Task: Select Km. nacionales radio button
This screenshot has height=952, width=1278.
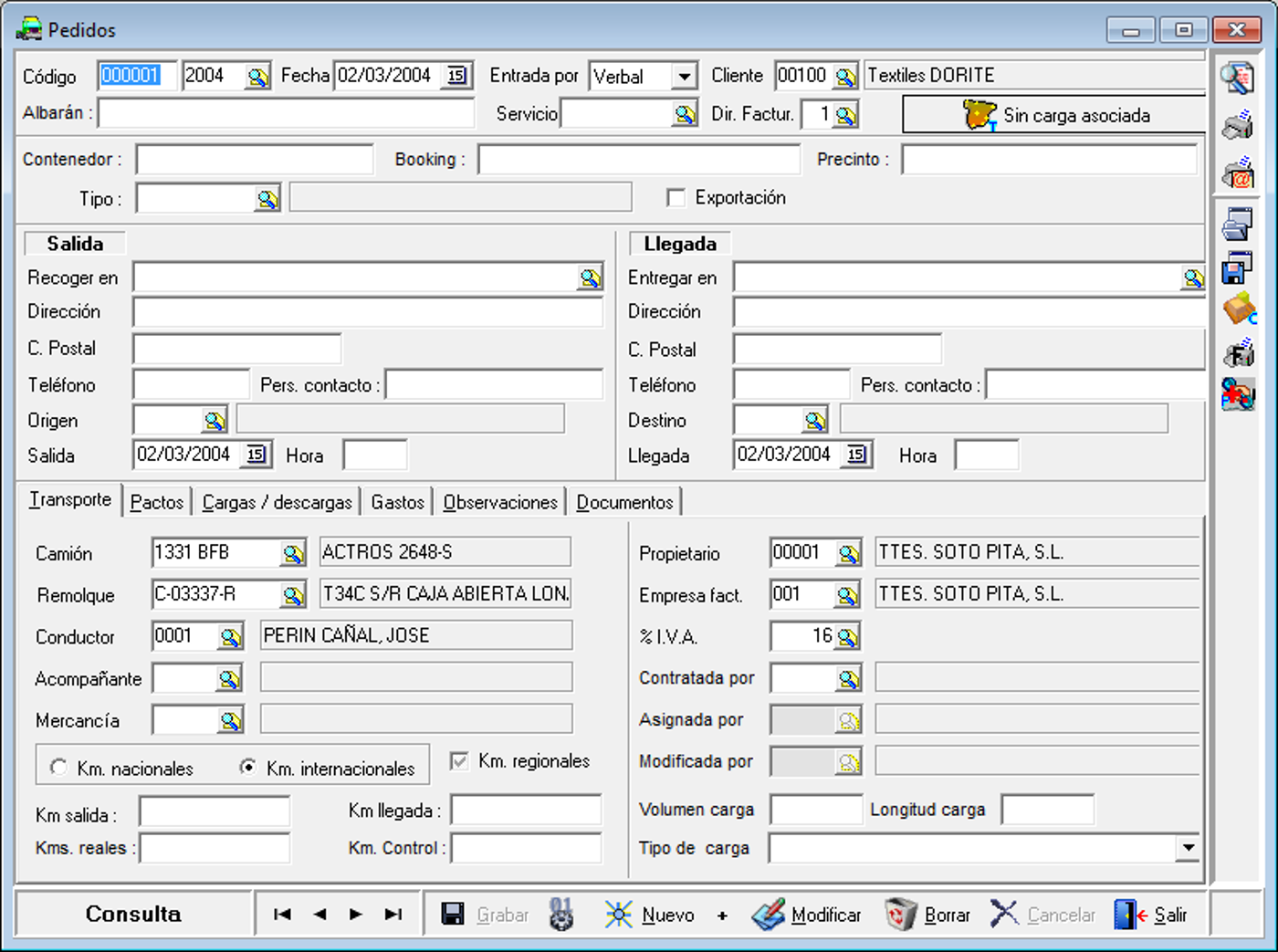Action: tap(59, 768)
